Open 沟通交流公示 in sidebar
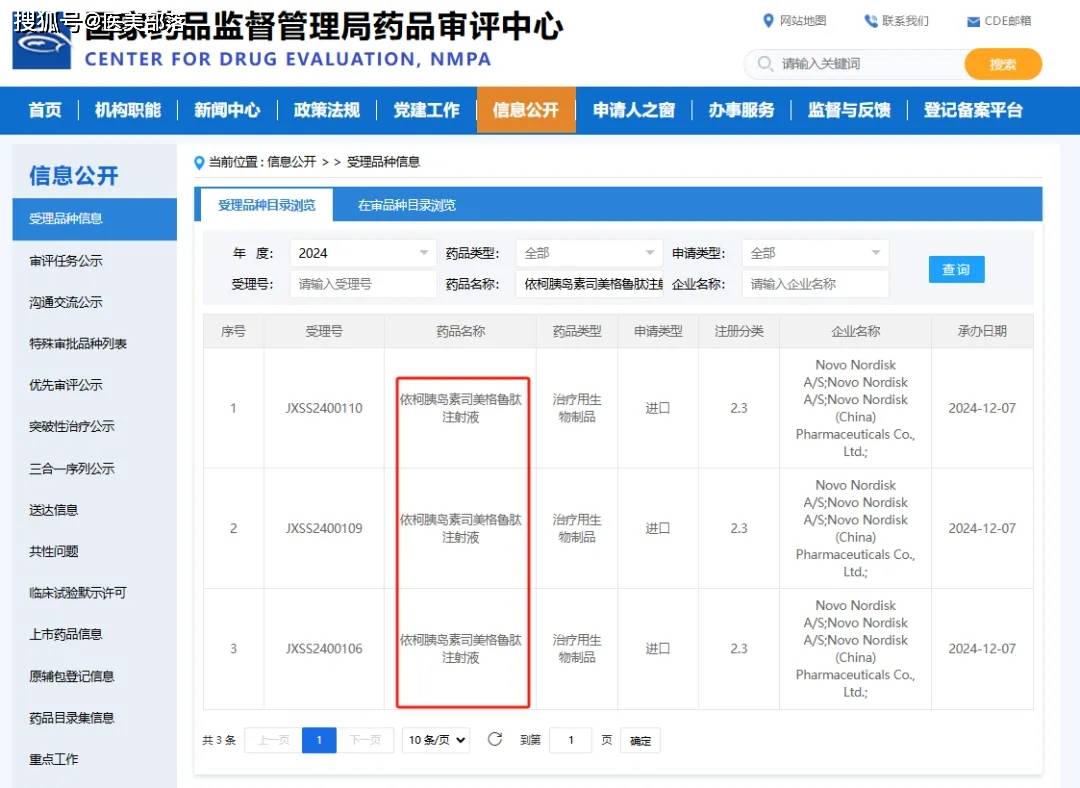 [65, 302]
